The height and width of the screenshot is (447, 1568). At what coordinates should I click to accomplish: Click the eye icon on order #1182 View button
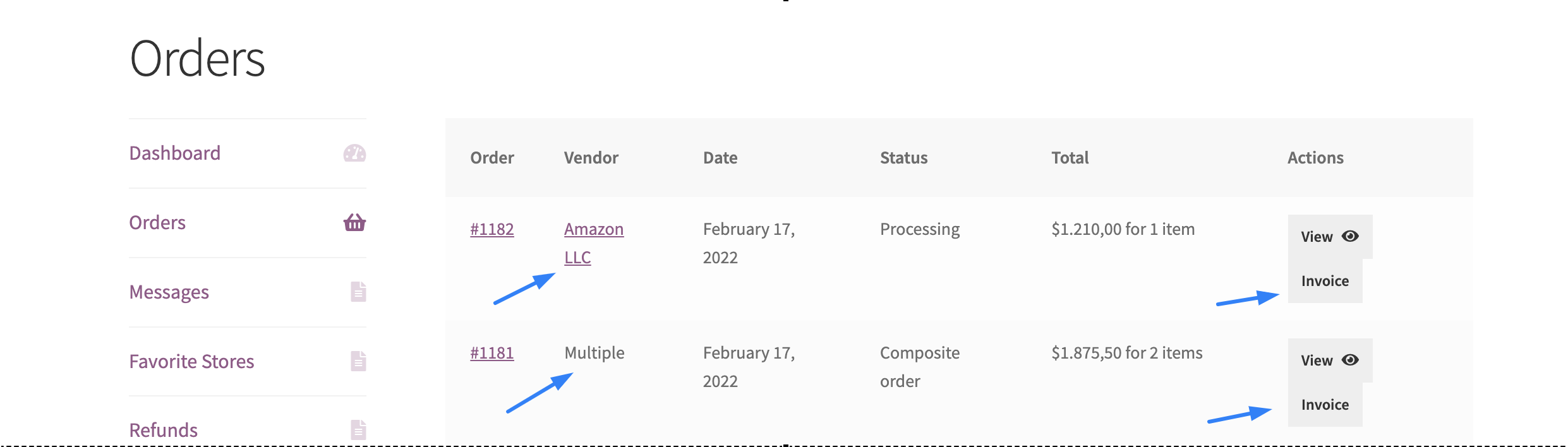1351,236
